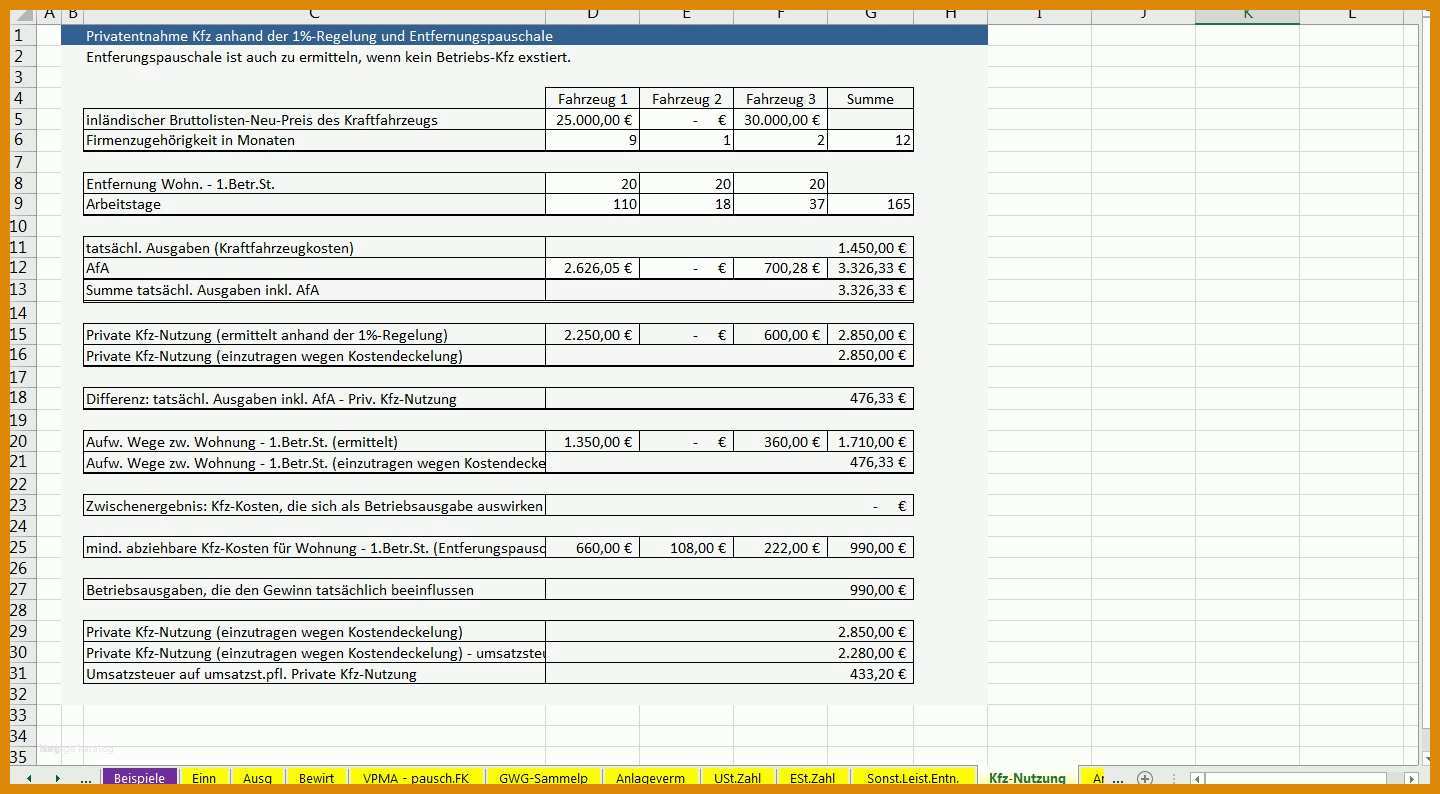The width and height of the screenshot is (1440, 794).
Task: Open the Bewirt sheet tab
Action: tap(316, 778)
